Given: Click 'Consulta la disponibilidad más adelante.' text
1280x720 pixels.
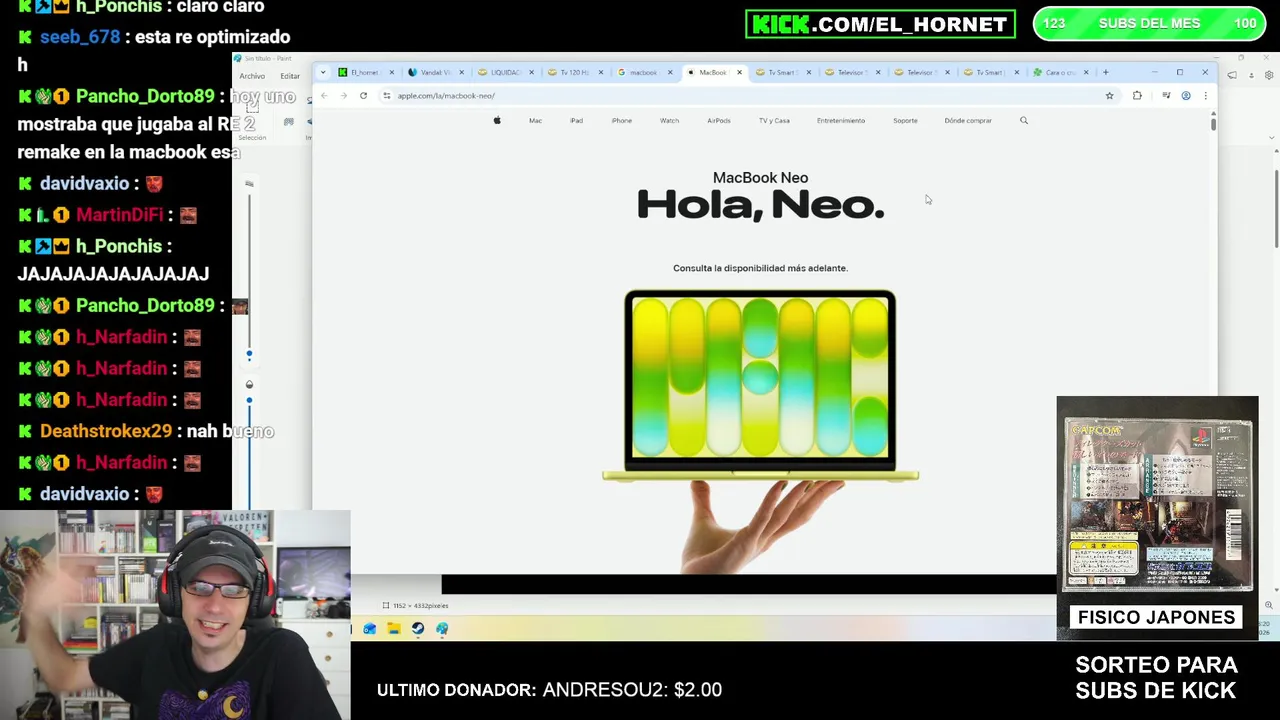Looking at the screenshot, I should point(760,268).
